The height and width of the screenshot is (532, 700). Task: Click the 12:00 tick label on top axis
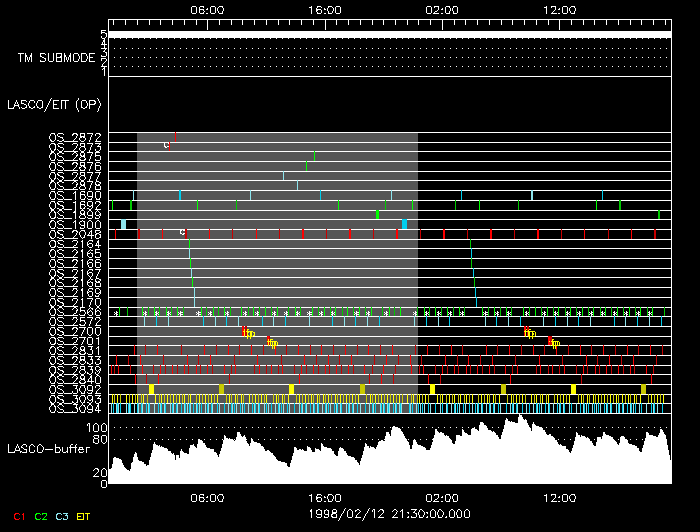tap(559, 8)
